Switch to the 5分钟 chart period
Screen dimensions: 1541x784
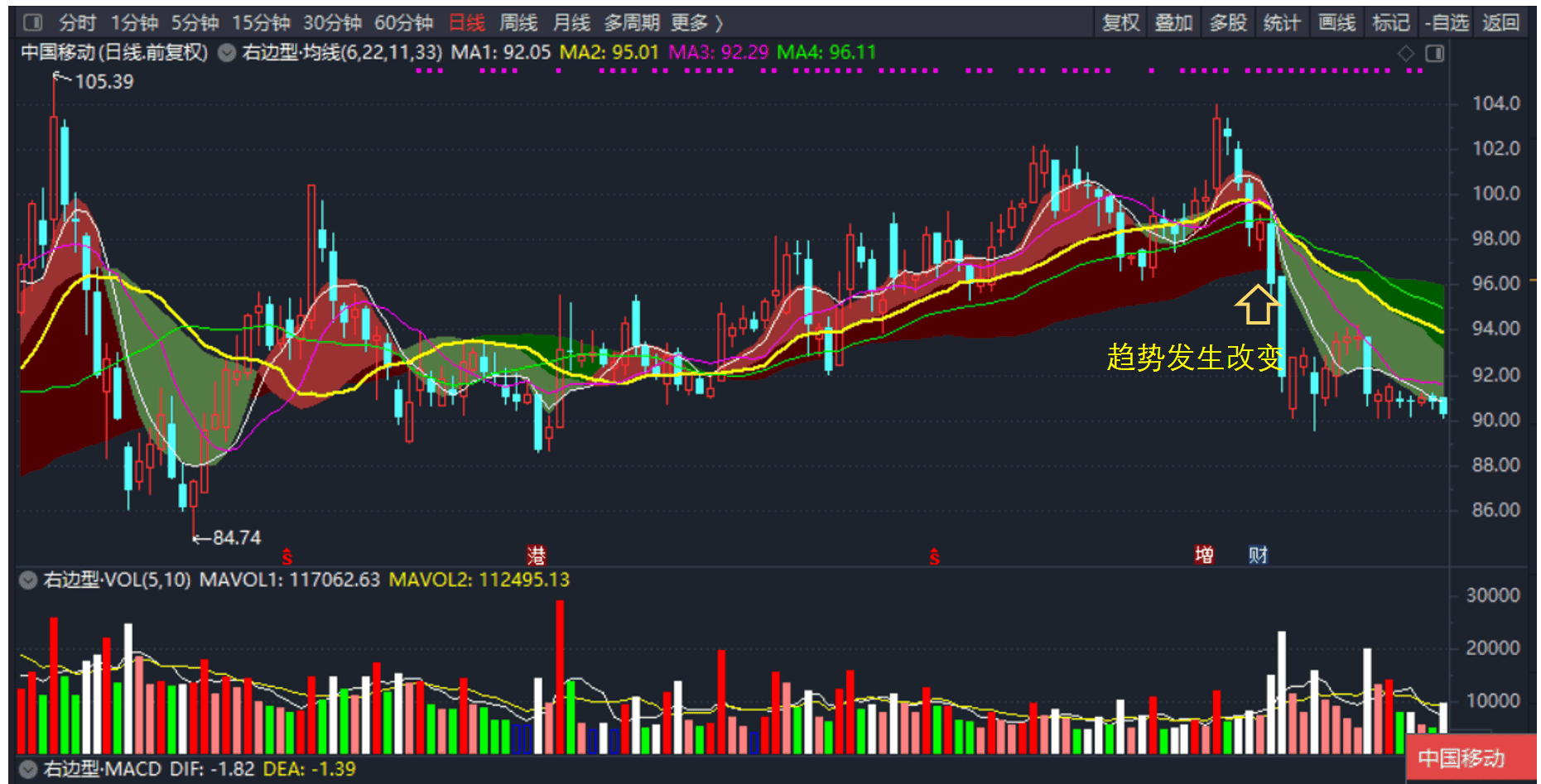(x=195, y=22)
